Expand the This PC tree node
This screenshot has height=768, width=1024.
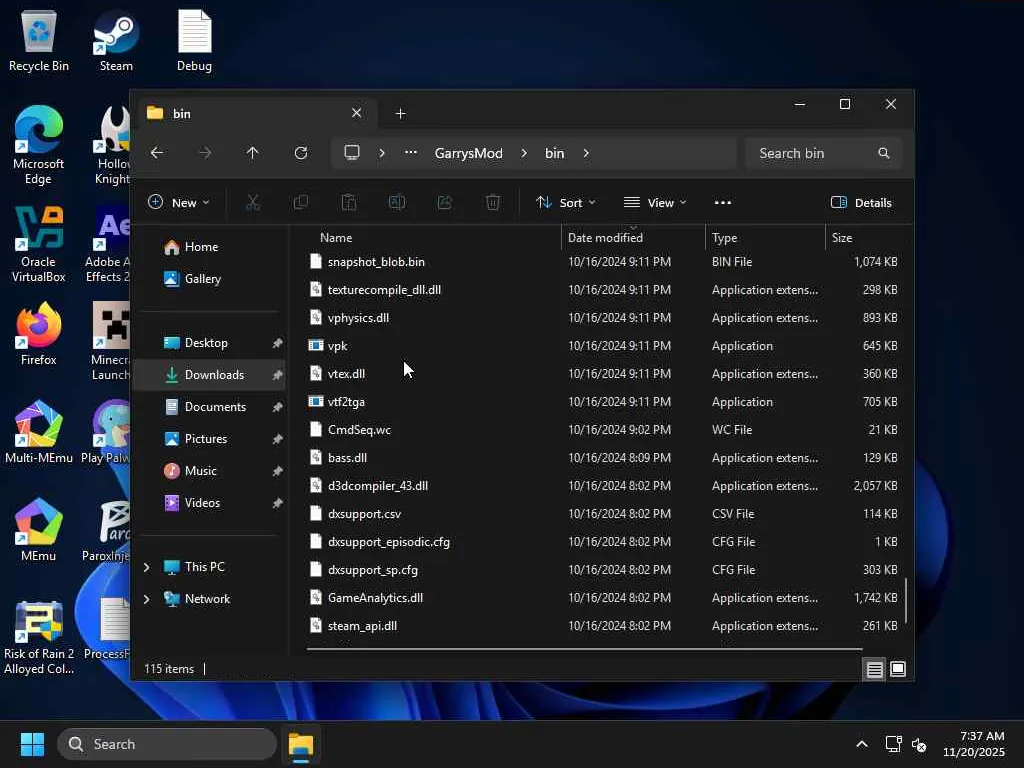pos(147,567)
